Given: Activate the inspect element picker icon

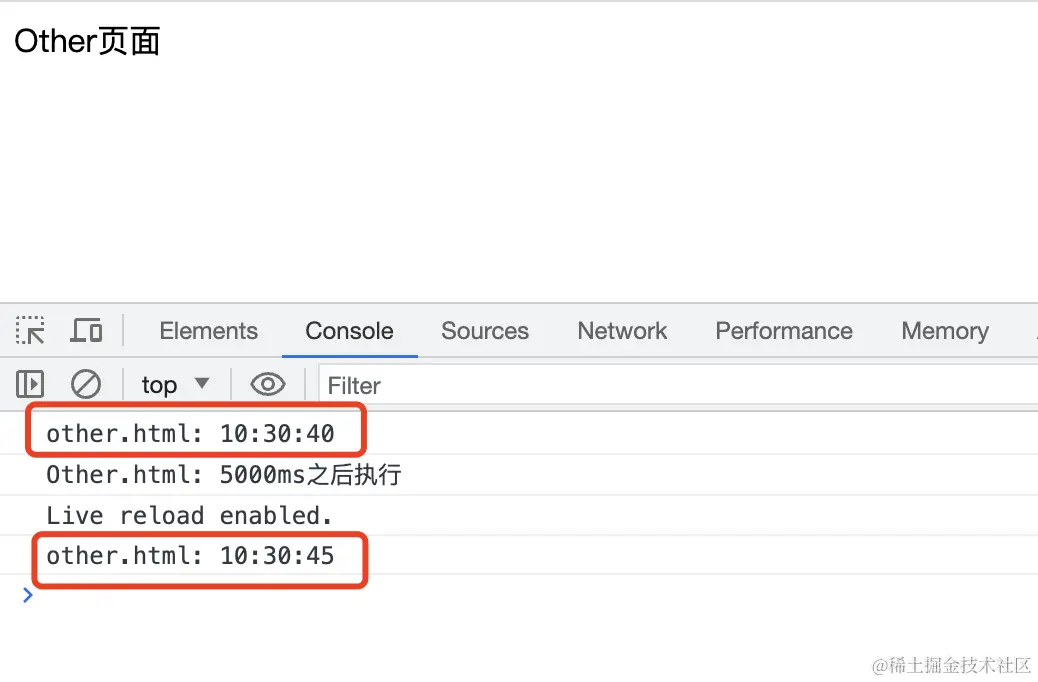Looking at the screenshot, I should pyautogui.click(x=30, y=331).
